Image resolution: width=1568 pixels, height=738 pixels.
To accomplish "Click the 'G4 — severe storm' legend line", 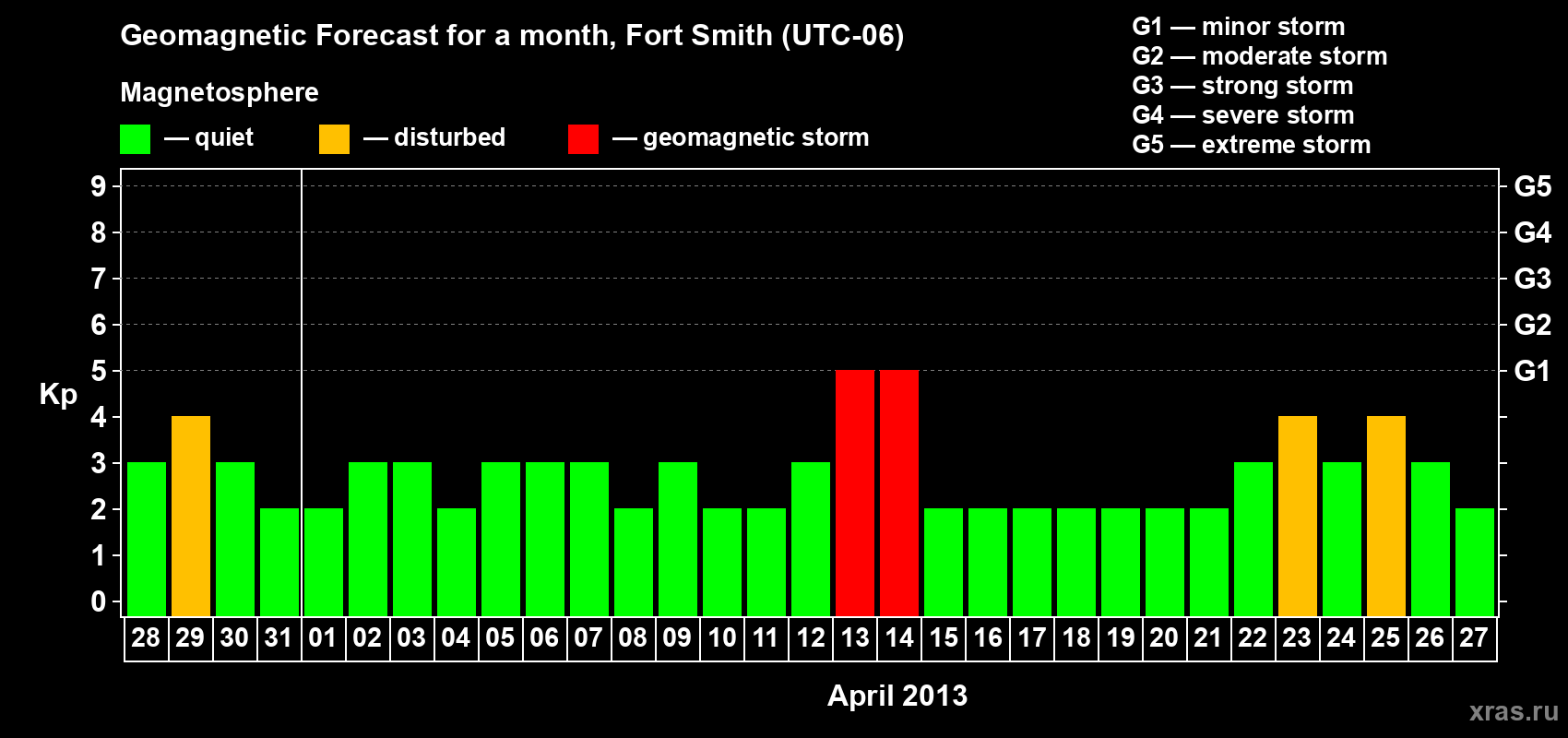I will [x=1243, y=115].
